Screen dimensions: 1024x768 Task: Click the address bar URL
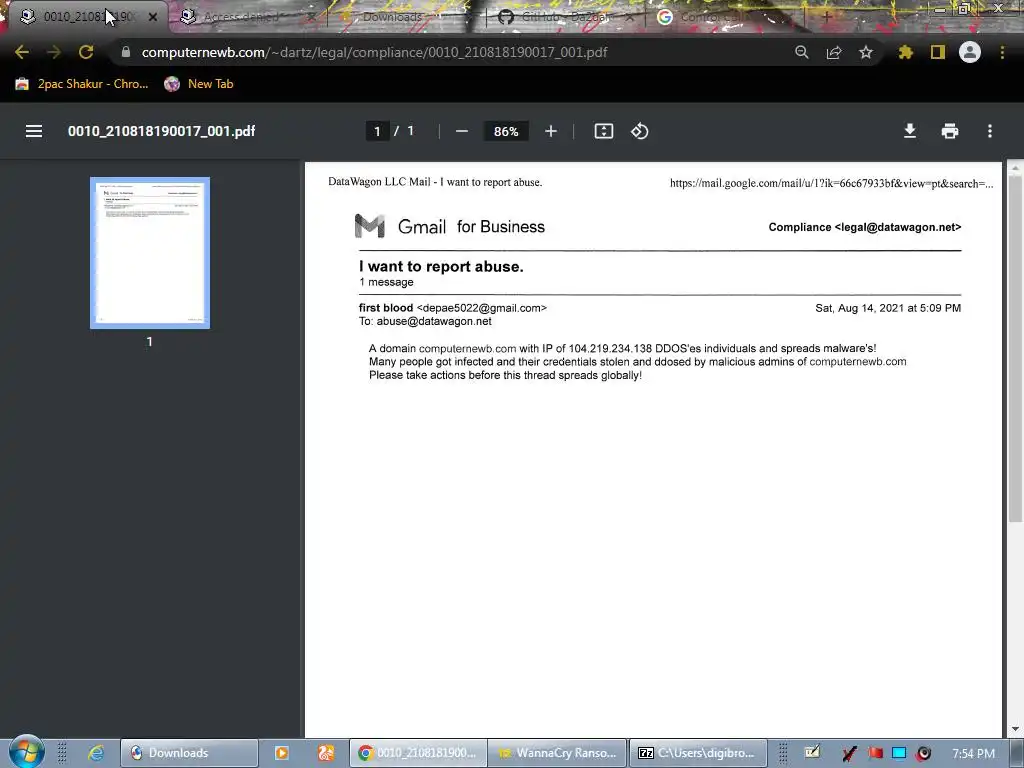coord(374,52)
